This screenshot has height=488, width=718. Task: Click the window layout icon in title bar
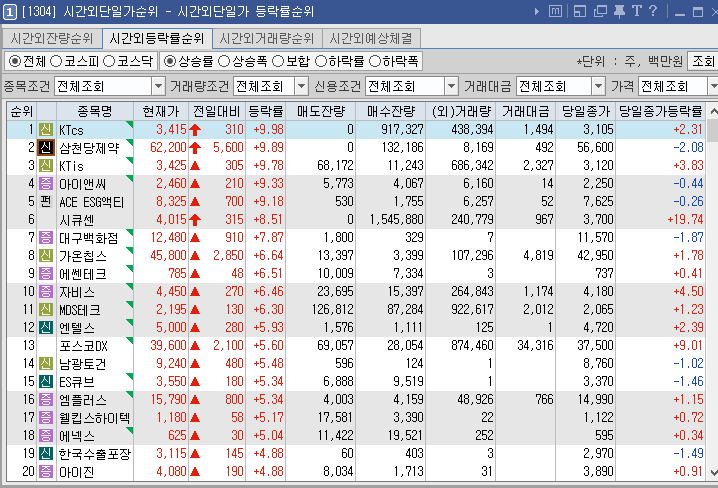(580, 11)
